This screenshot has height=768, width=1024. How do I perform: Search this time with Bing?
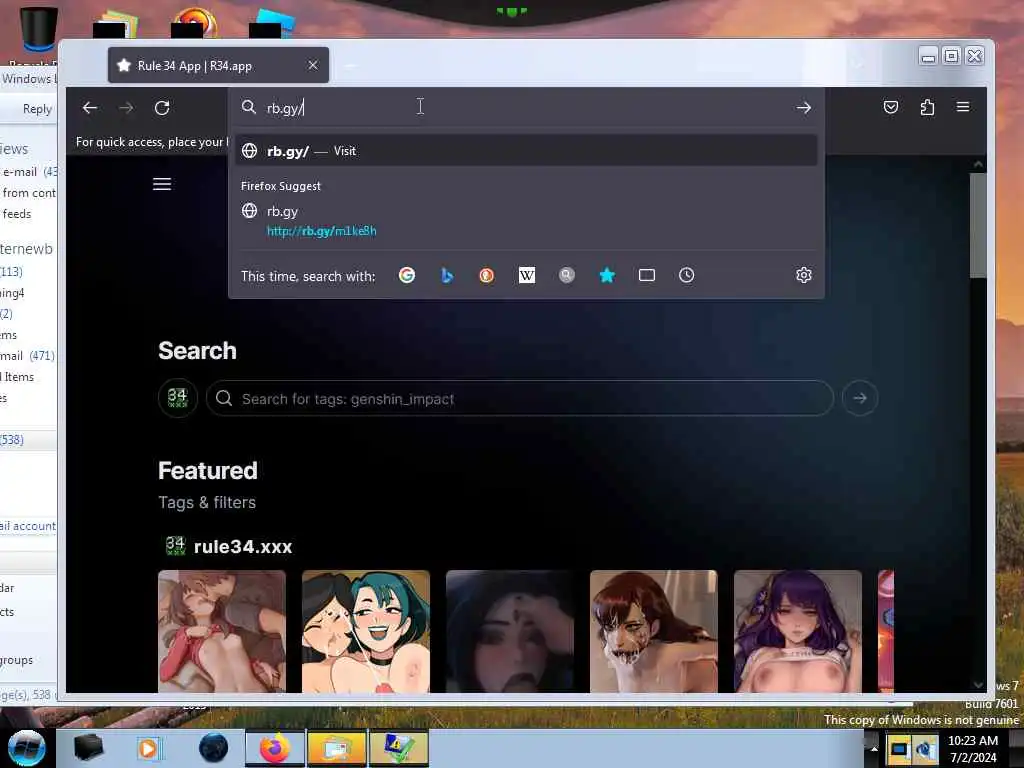coord(447,276)
